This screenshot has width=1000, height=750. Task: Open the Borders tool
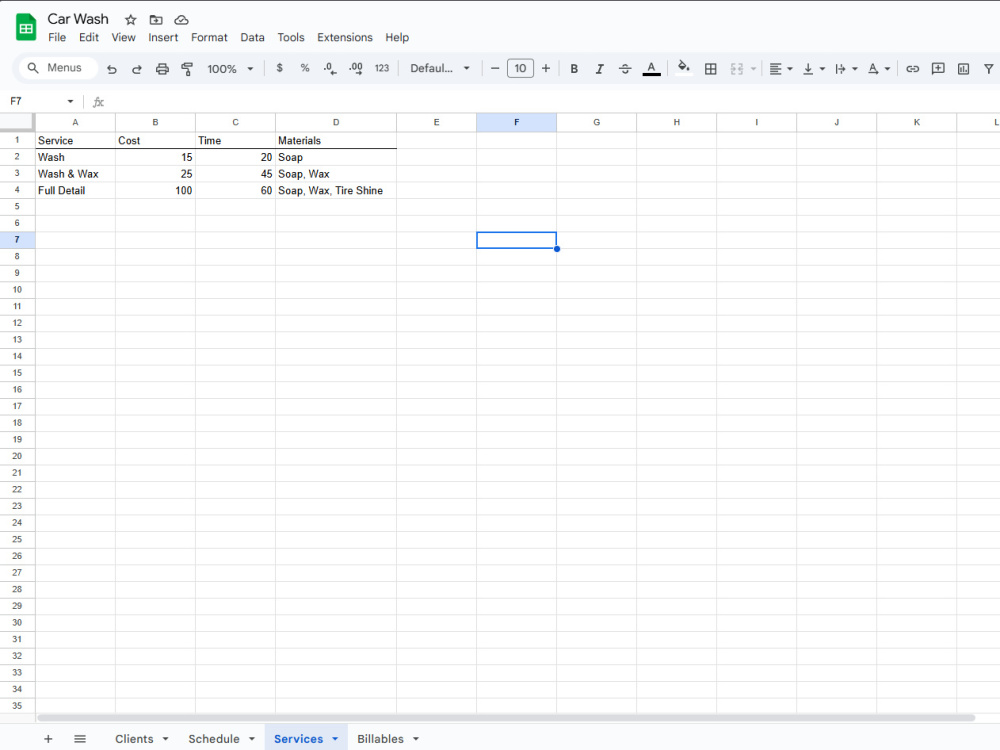point(710,69)
